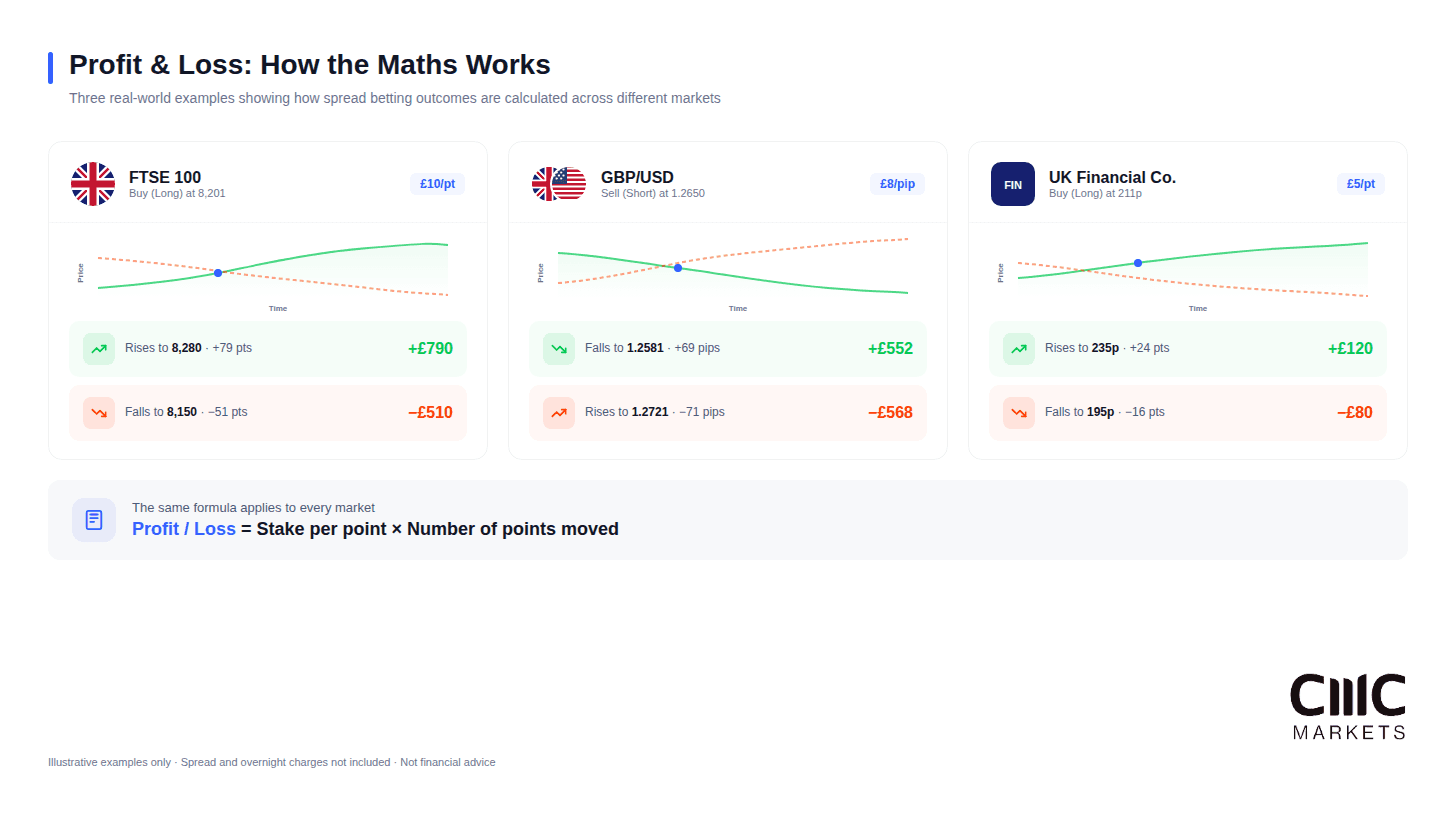Image resolution: width=1456 pixels, height=816 pixels.
Task: Click the UK flag icon beside FTSE 100
Action: 93,184
